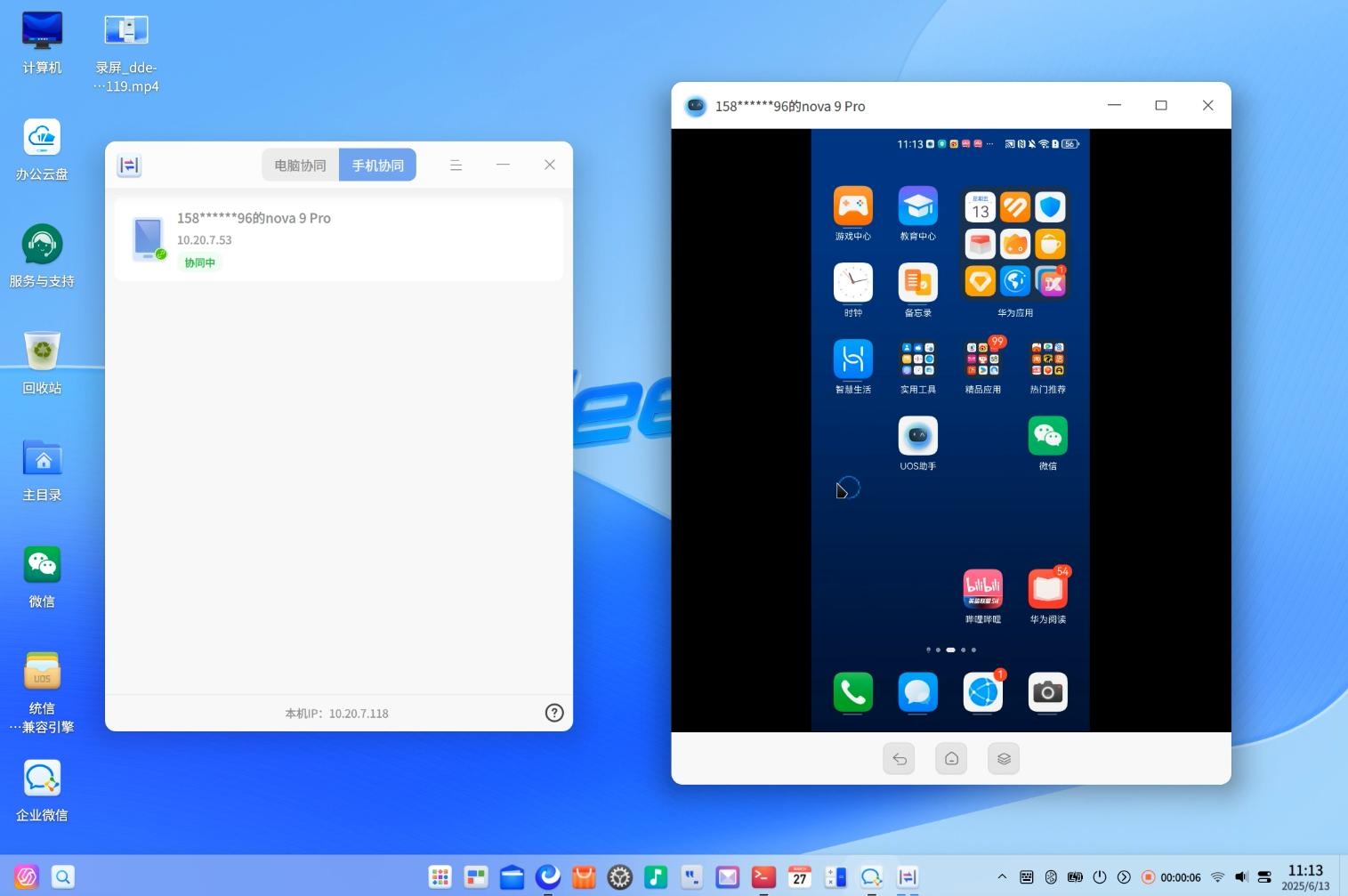Click the phone back navigation button
Screen dimensions: 1348x896
[x=900, y=759]
